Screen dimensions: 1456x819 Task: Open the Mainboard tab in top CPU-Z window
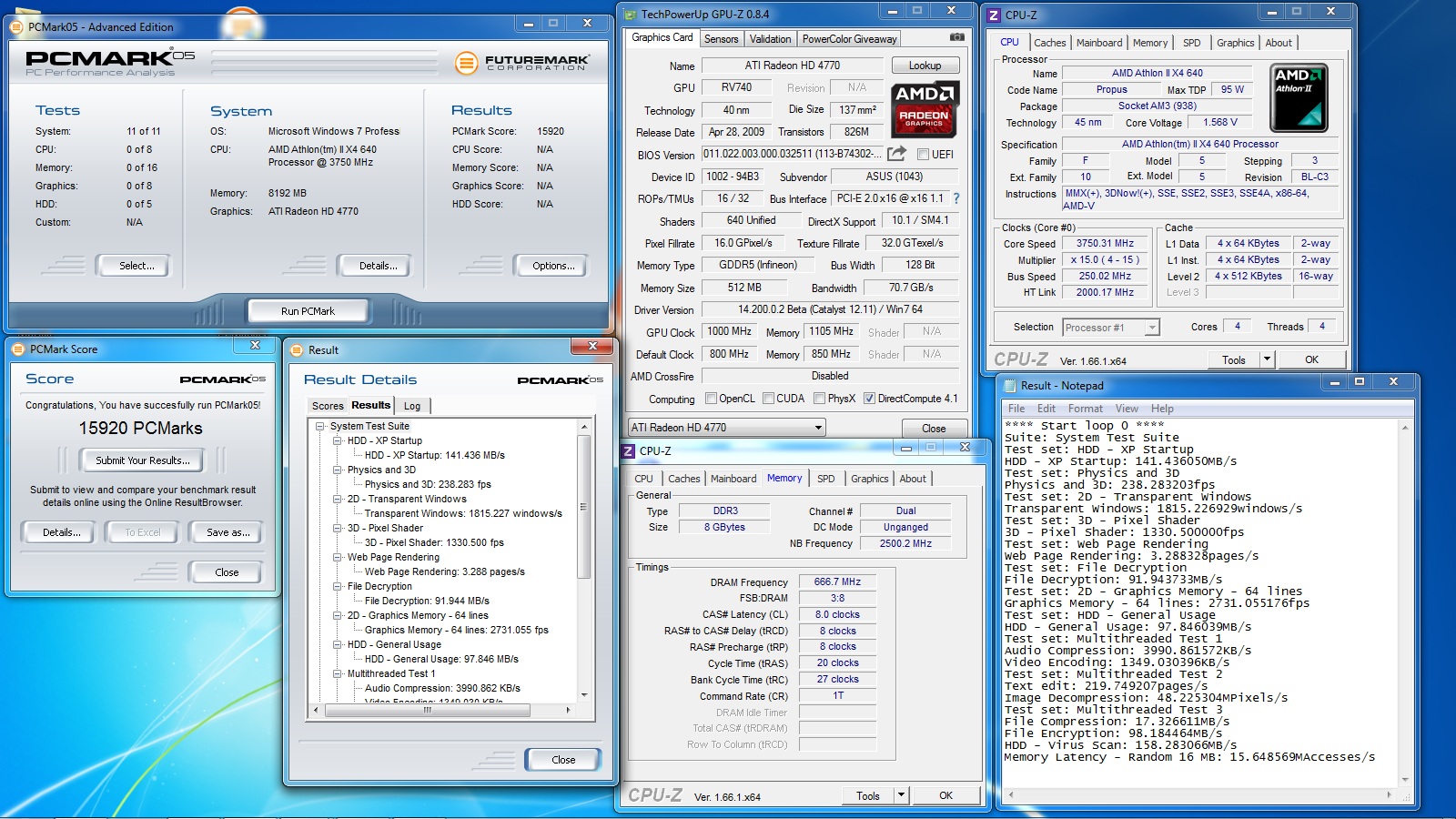[1099, 43]
